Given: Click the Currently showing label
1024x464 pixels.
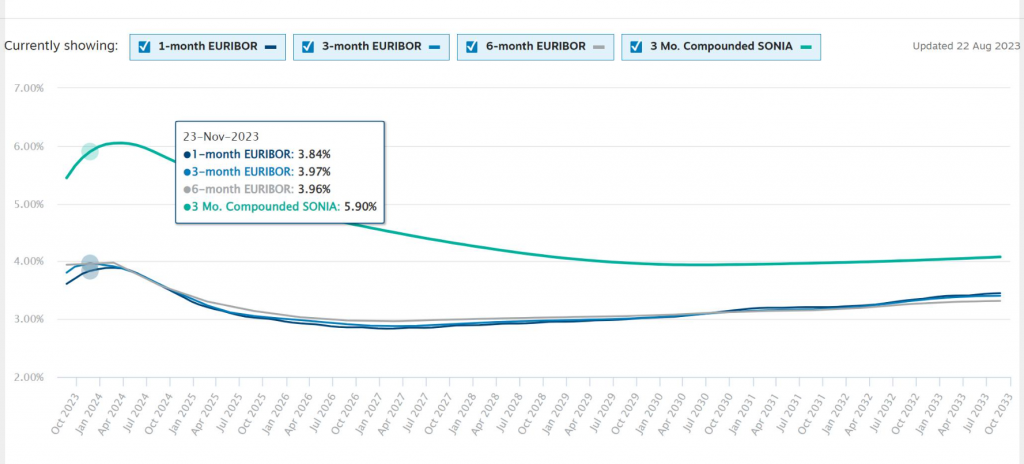Looking at the screenshot, I should 61,46.
